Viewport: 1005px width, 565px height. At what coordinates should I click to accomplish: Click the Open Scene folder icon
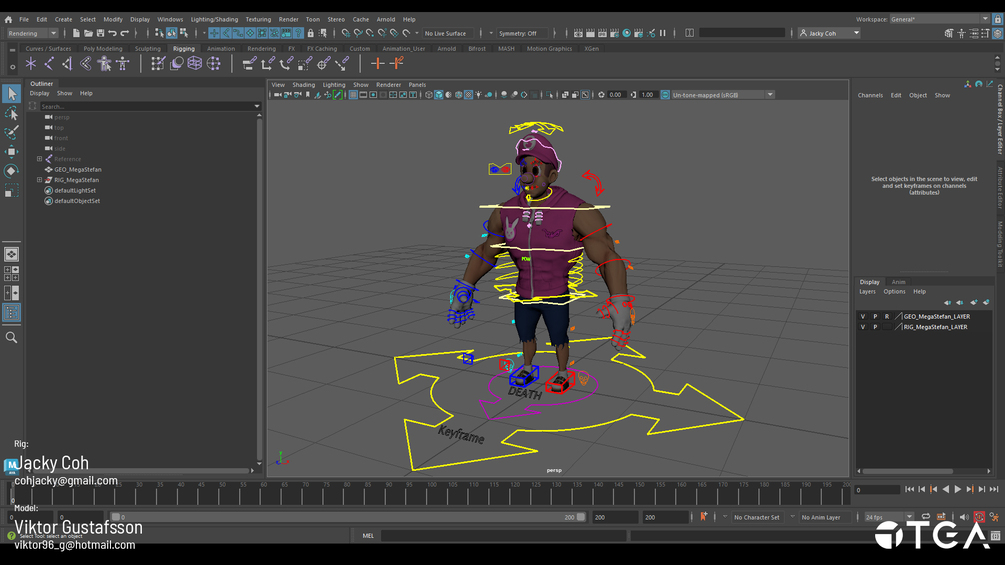(x=88, y=33)
